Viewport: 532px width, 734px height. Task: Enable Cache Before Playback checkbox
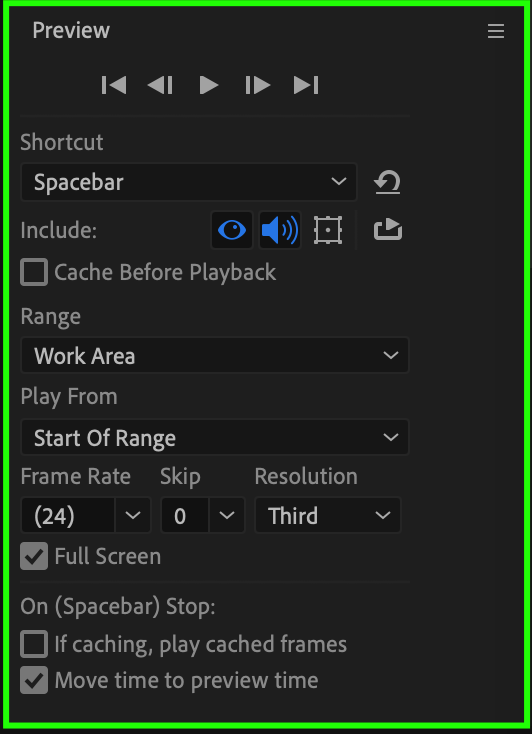coord(34,272)
